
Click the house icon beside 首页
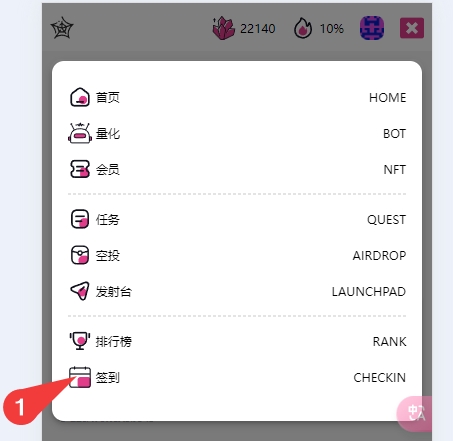[80, 97]
